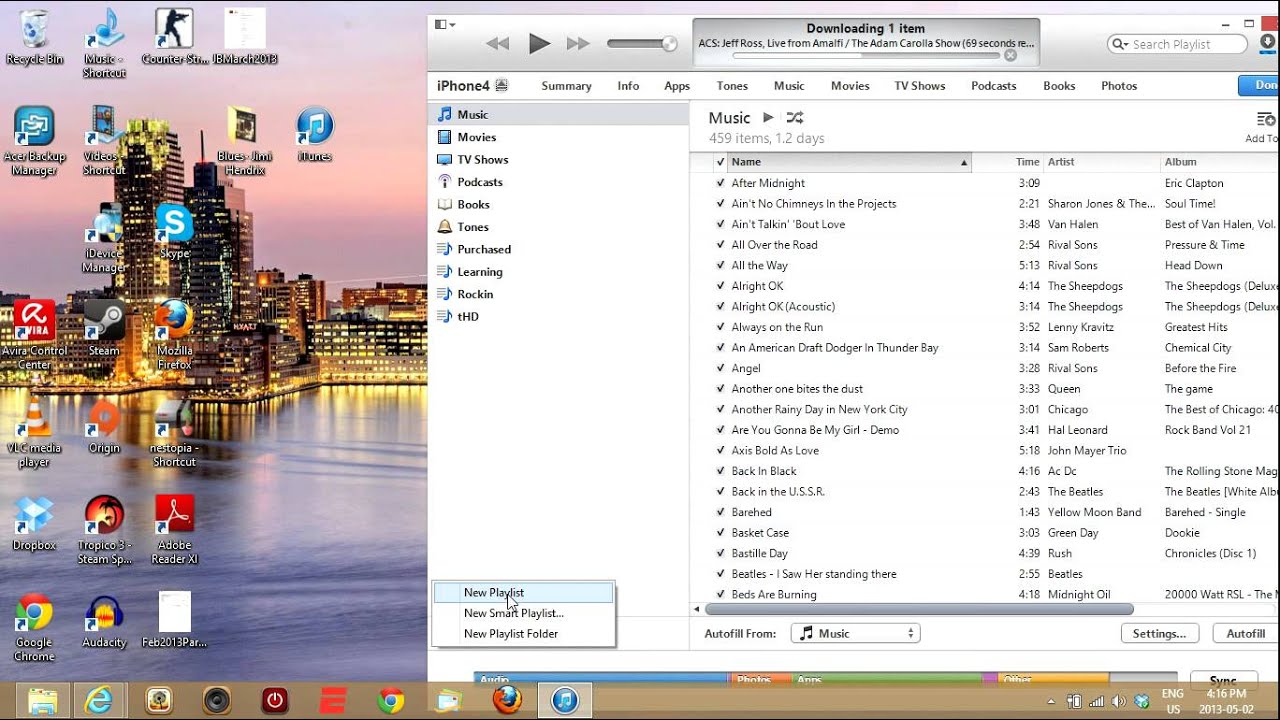The height and width of the screenshot is (720, 1280).
Task: Uncheck the Basket Case song
Action: [x=720, y=533]
